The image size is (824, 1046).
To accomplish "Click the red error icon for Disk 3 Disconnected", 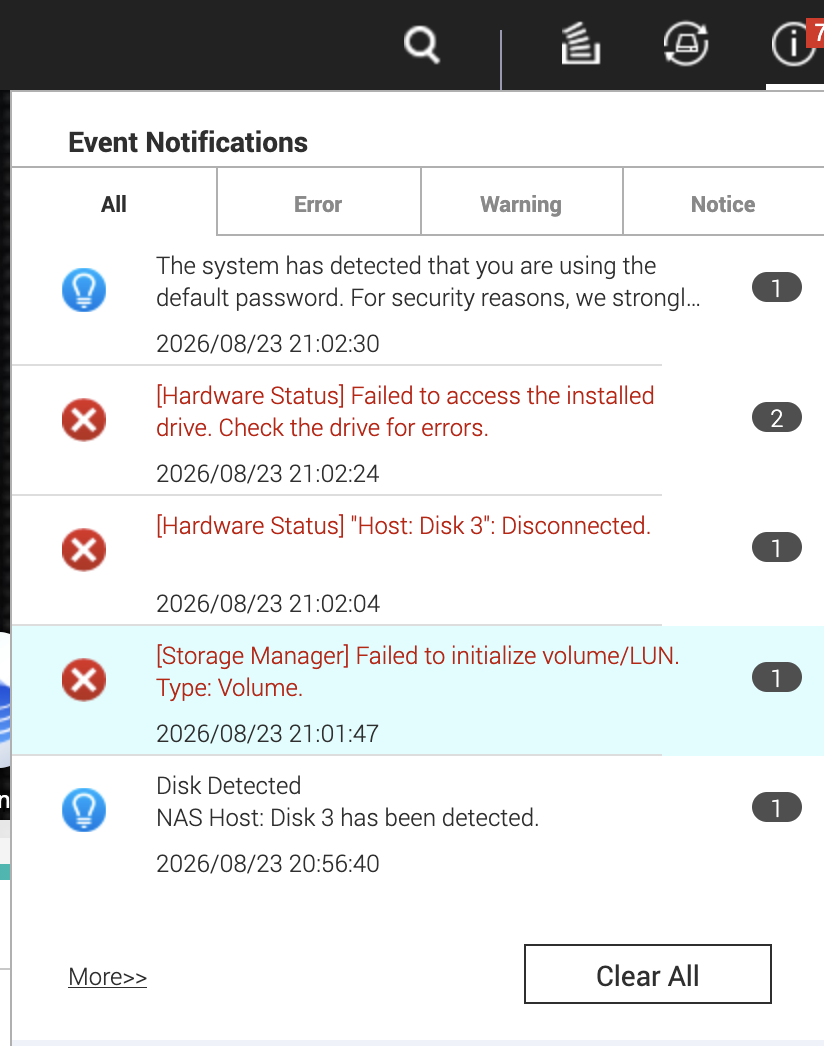I will [84, 550].
